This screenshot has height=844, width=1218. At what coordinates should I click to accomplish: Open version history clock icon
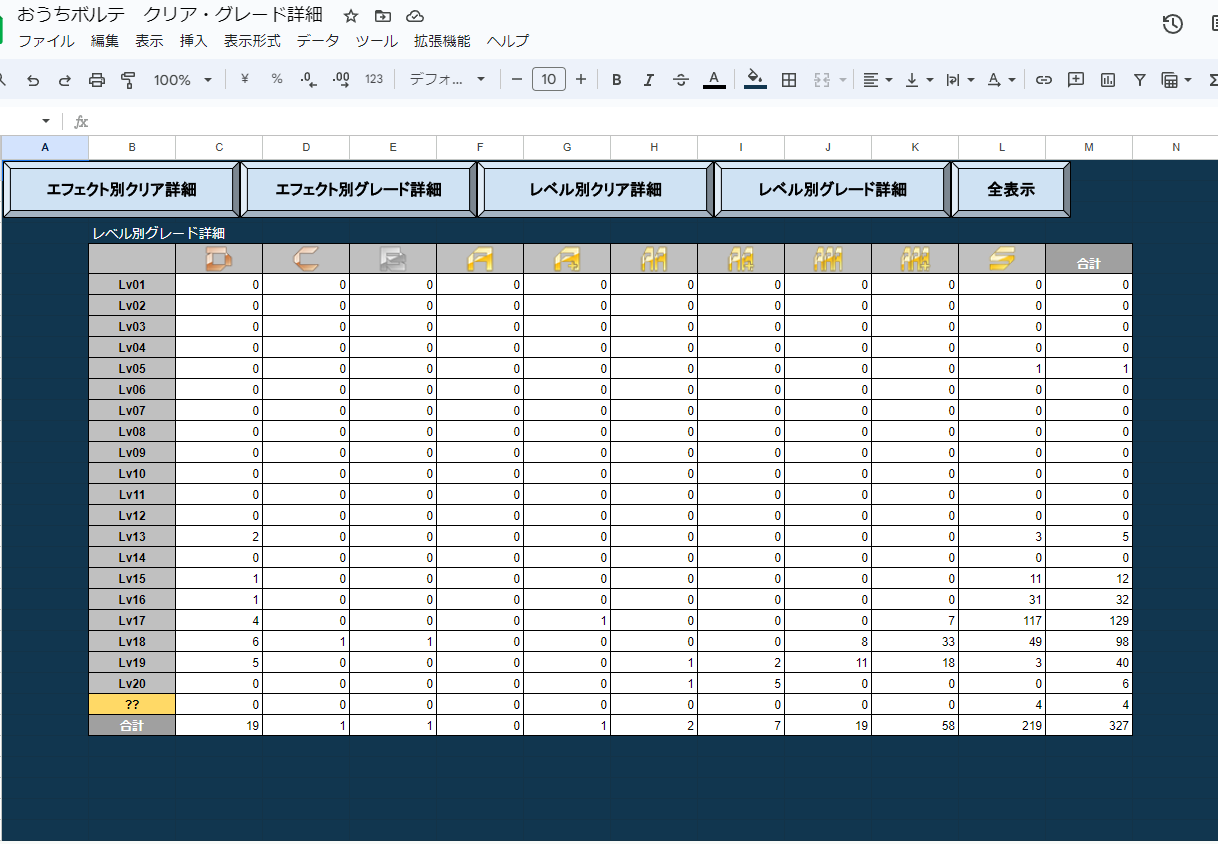[1173, 24]
